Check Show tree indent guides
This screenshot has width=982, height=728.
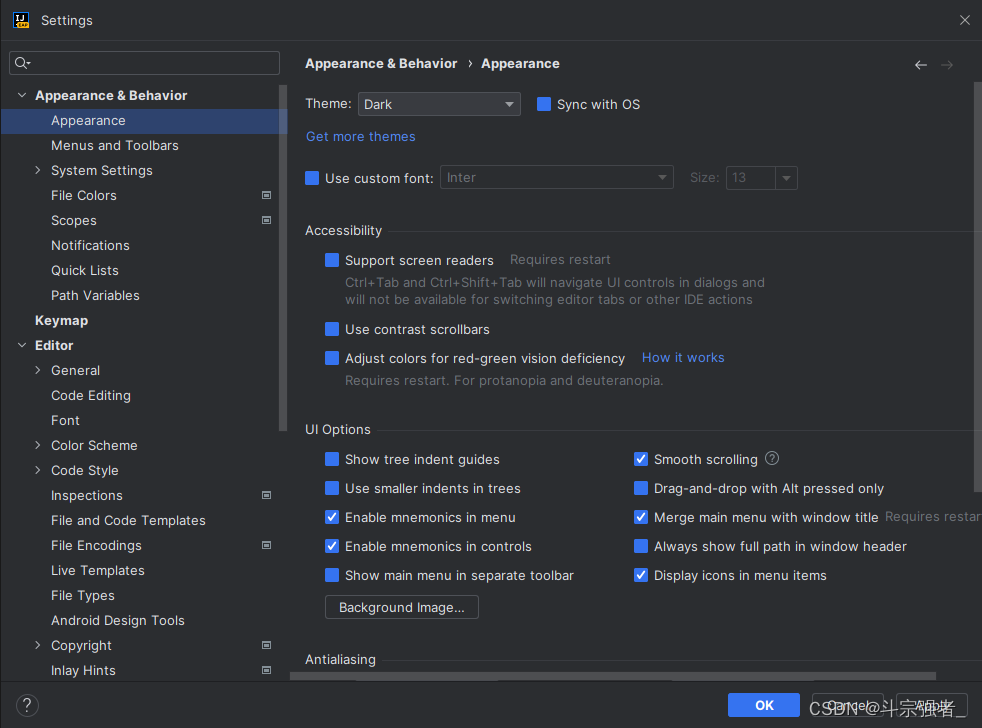pos(332,459)
